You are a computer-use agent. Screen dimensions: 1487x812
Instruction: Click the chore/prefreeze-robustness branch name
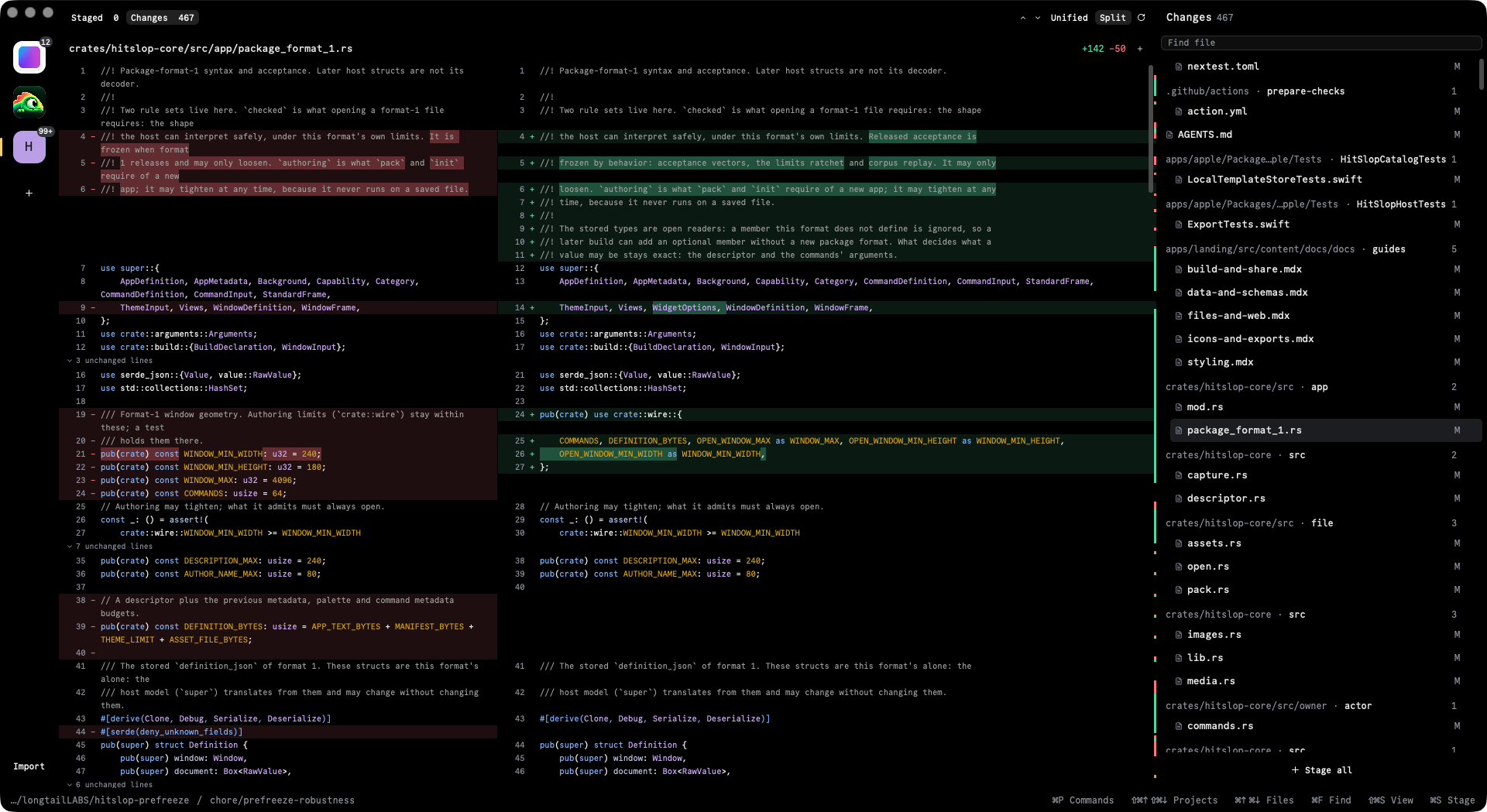[x=282, y=800]
